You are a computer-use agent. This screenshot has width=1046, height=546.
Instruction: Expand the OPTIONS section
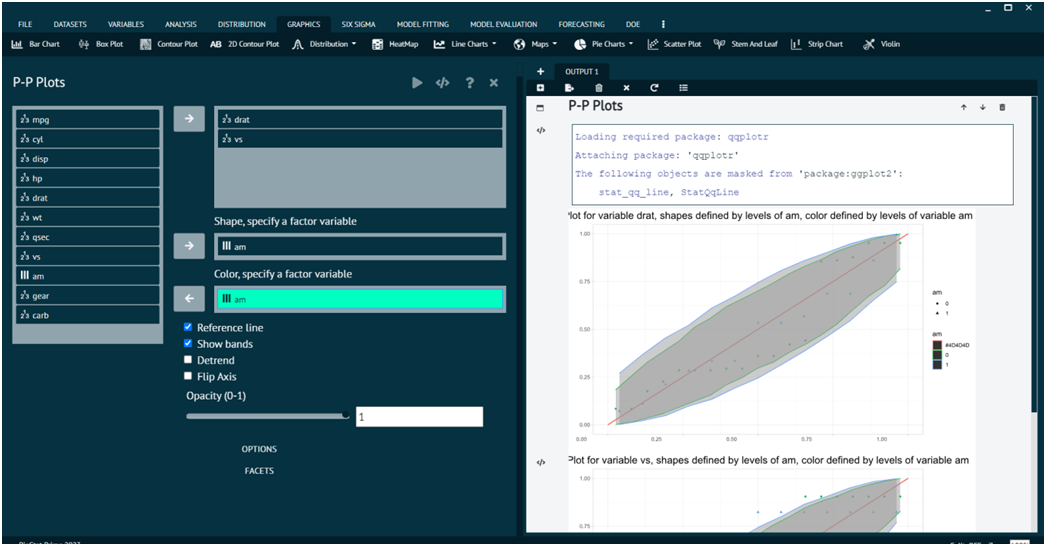pyautogui.click(x=259, y=449)
